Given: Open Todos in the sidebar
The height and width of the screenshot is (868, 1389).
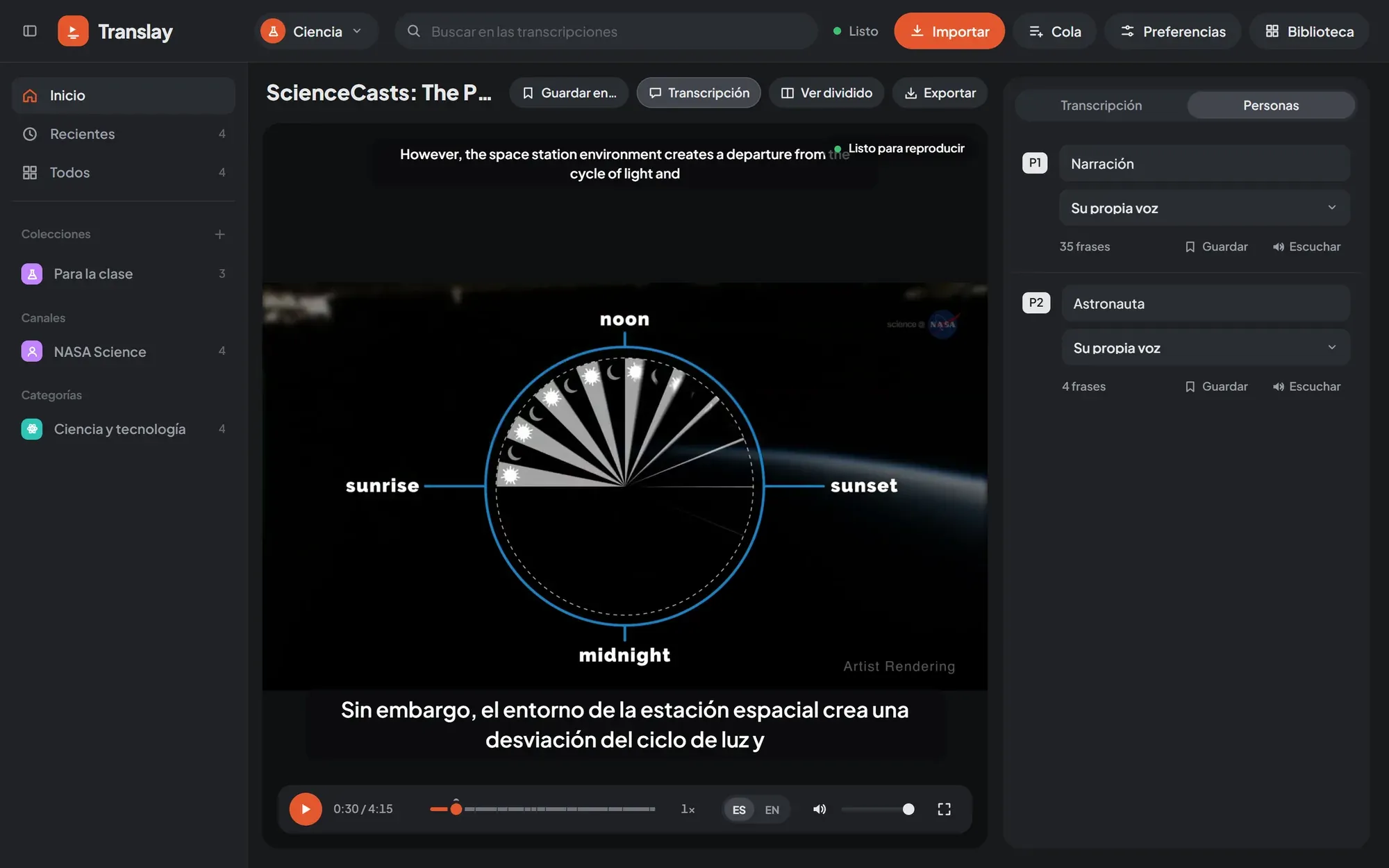Looking at the screenshot, I should (x=124, y=172).
